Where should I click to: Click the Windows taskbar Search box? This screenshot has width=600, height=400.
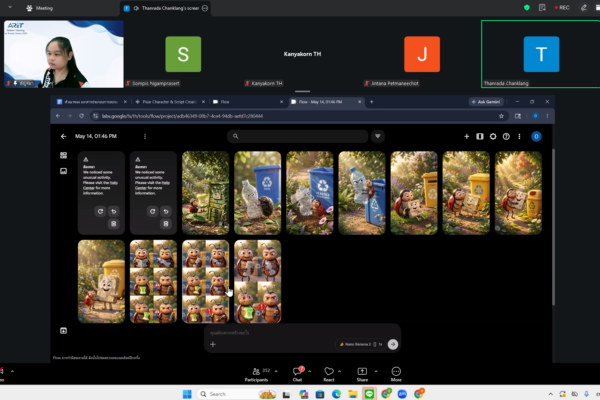point(237,394)
